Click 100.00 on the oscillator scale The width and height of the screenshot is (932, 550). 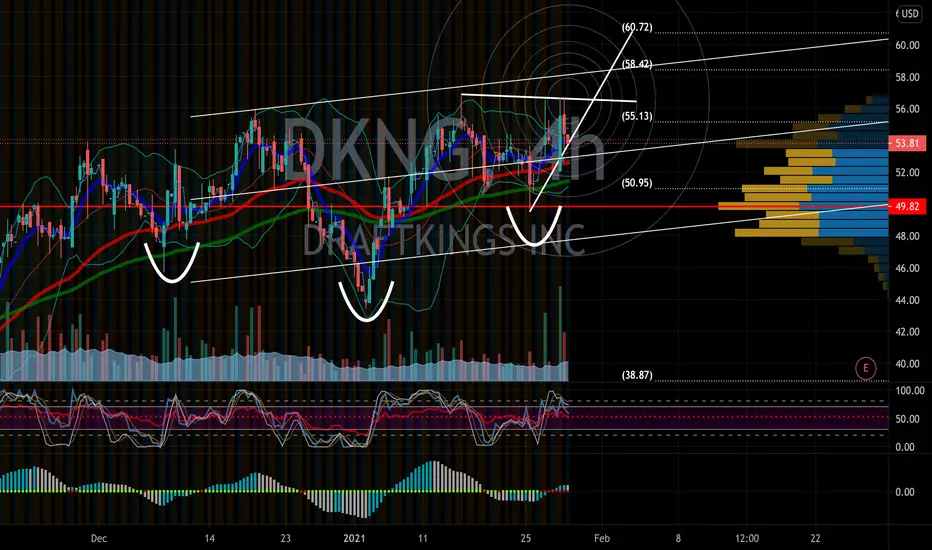click(x=910, y=391)
